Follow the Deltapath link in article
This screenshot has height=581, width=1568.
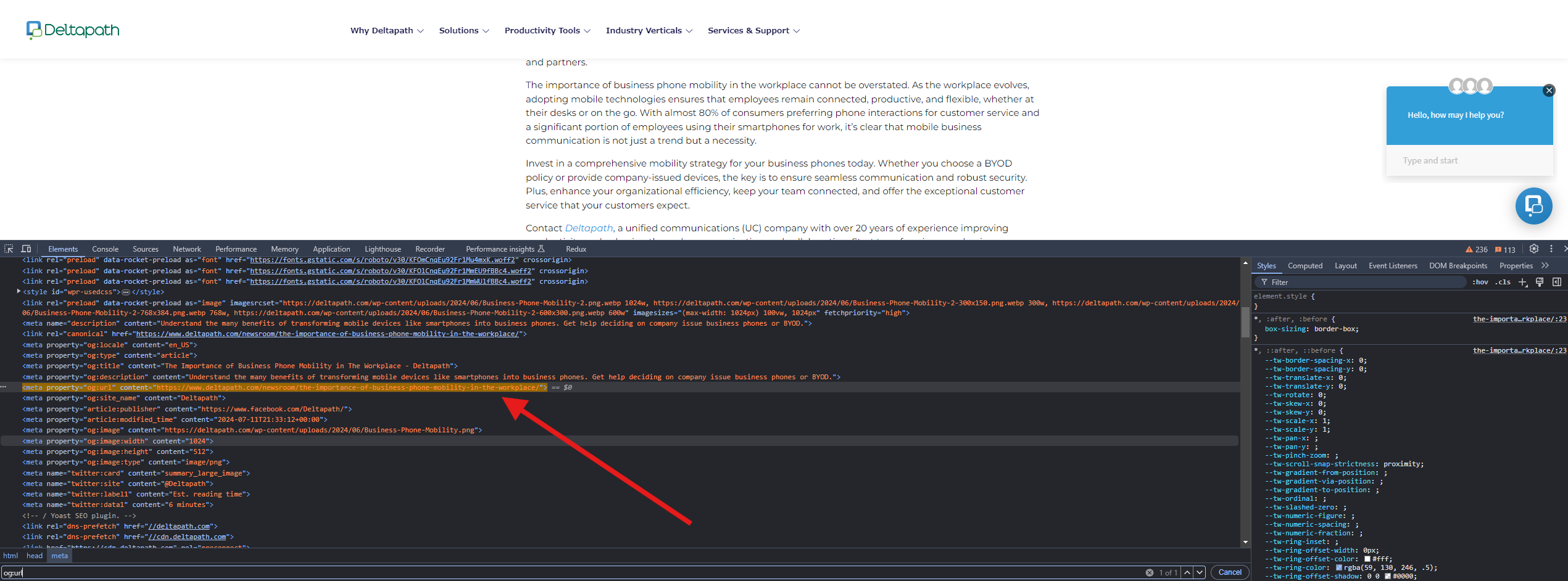coord(589,228)
